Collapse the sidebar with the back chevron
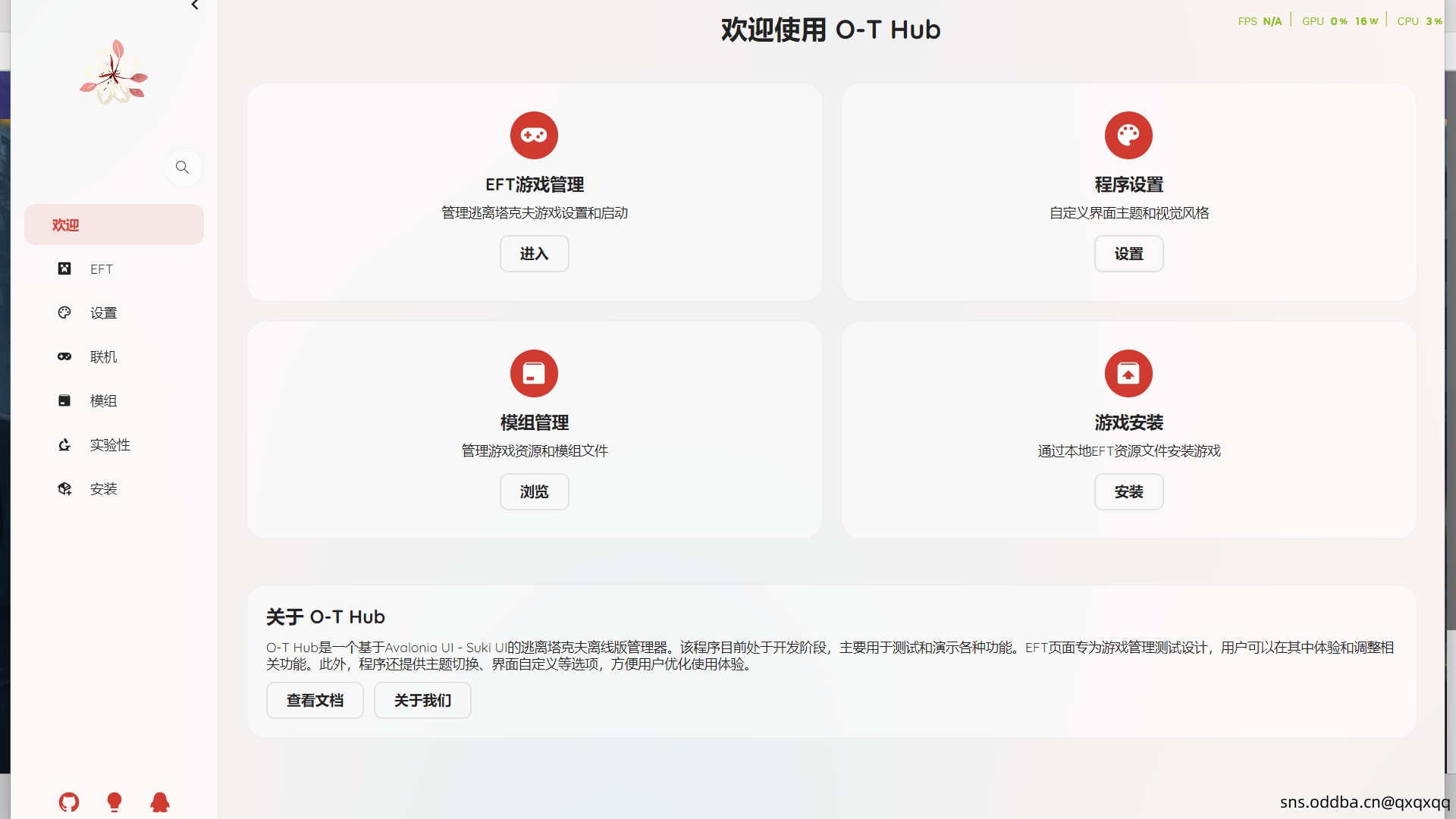This screenshot has height=819, width=1456. point(195,5)
